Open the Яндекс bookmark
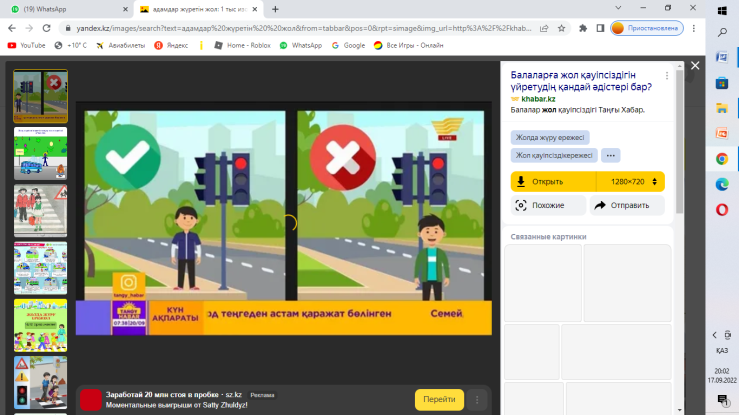739x415 pixels. coord(171,45)
